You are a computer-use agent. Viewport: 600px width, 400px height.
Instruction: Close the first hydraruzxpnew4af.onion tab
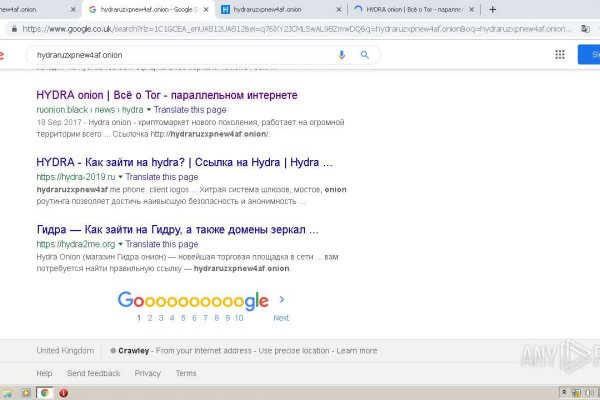click(75, 8)
